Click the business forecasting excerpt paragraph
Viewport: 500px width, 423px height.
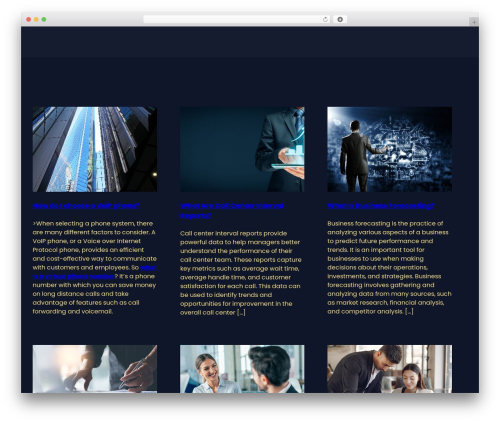pyautogui.click(x=389, y=267)
